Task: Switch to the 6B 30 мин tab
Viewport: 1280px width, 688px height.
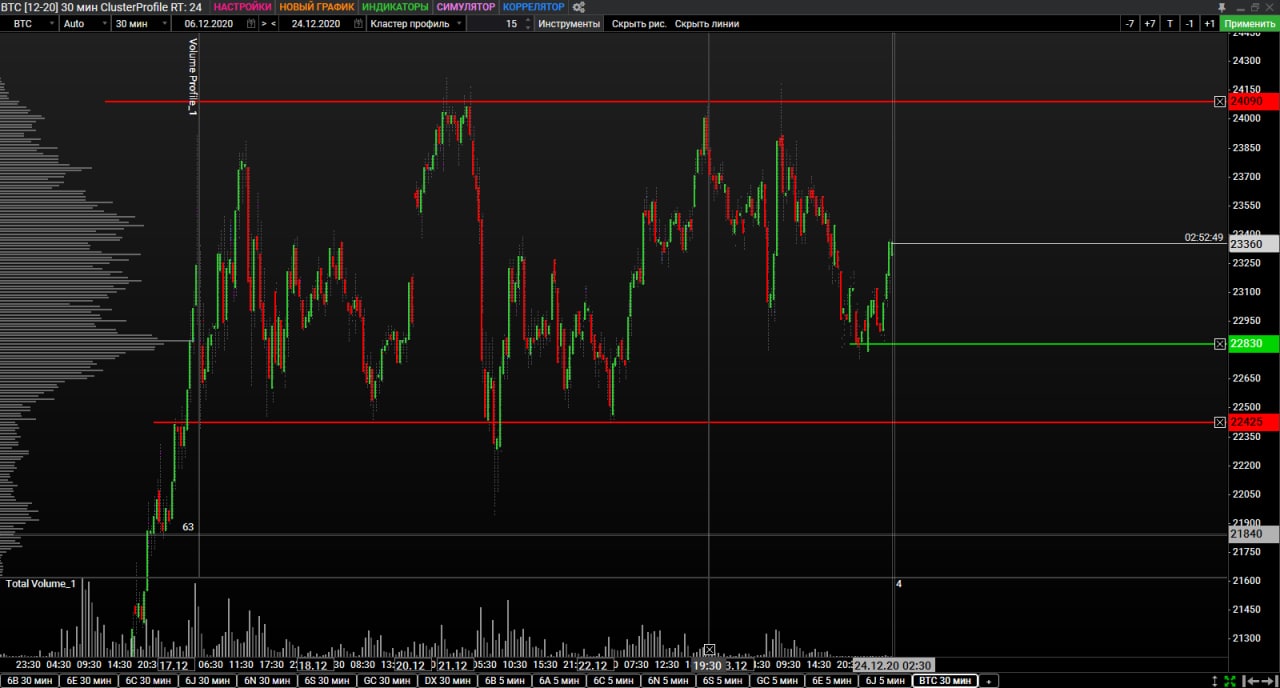Action: click(29, 681)
